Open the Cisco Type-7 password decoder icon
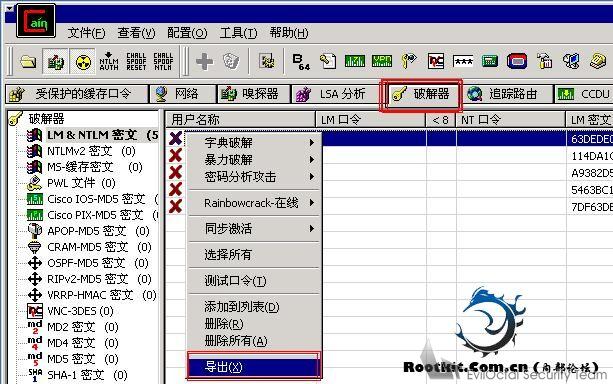The width and height of the screenshot is (613, 384). click(x=355, y=61)
